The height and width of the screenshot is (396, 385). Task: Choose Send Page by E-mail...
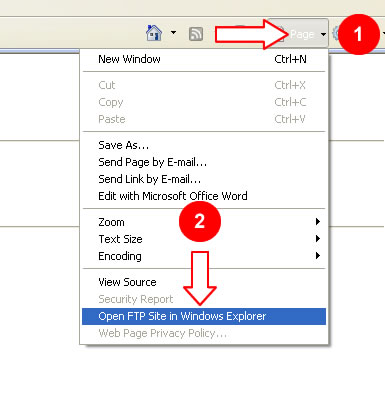pyautogui.click(x=204, y=162)
